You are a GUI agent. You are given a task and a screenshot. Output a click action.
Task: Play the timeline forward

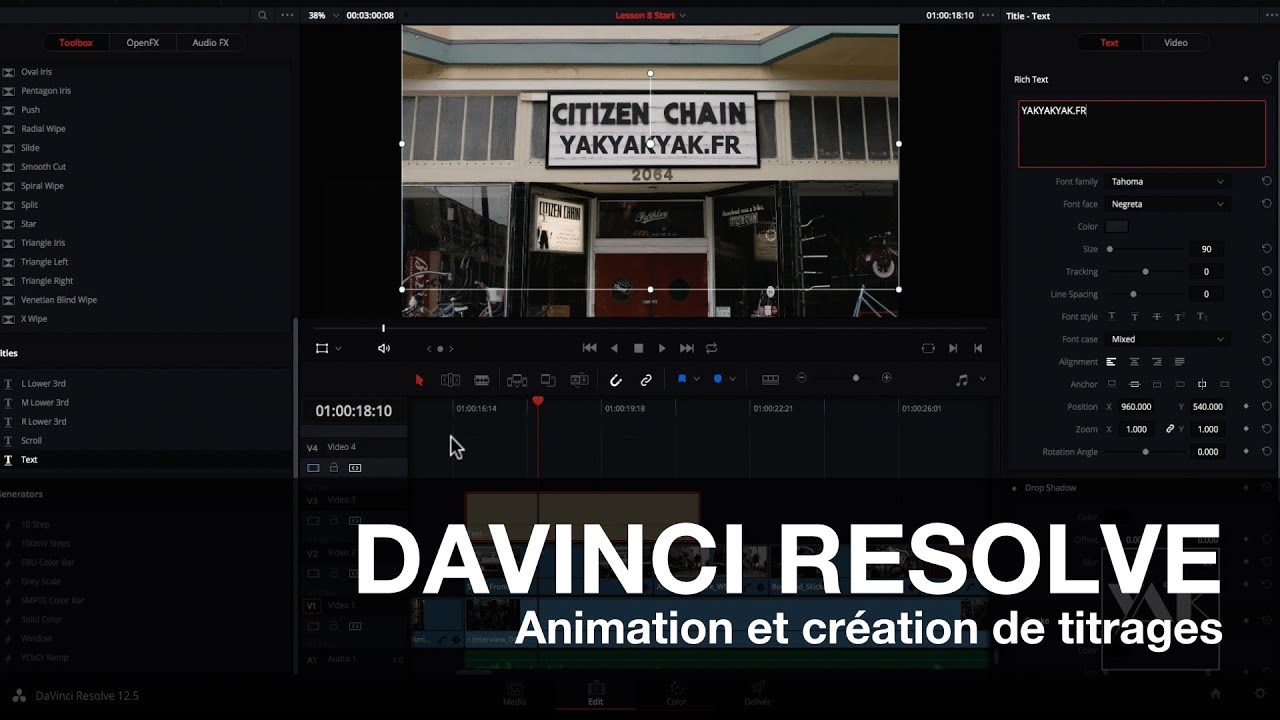[662, 348]
